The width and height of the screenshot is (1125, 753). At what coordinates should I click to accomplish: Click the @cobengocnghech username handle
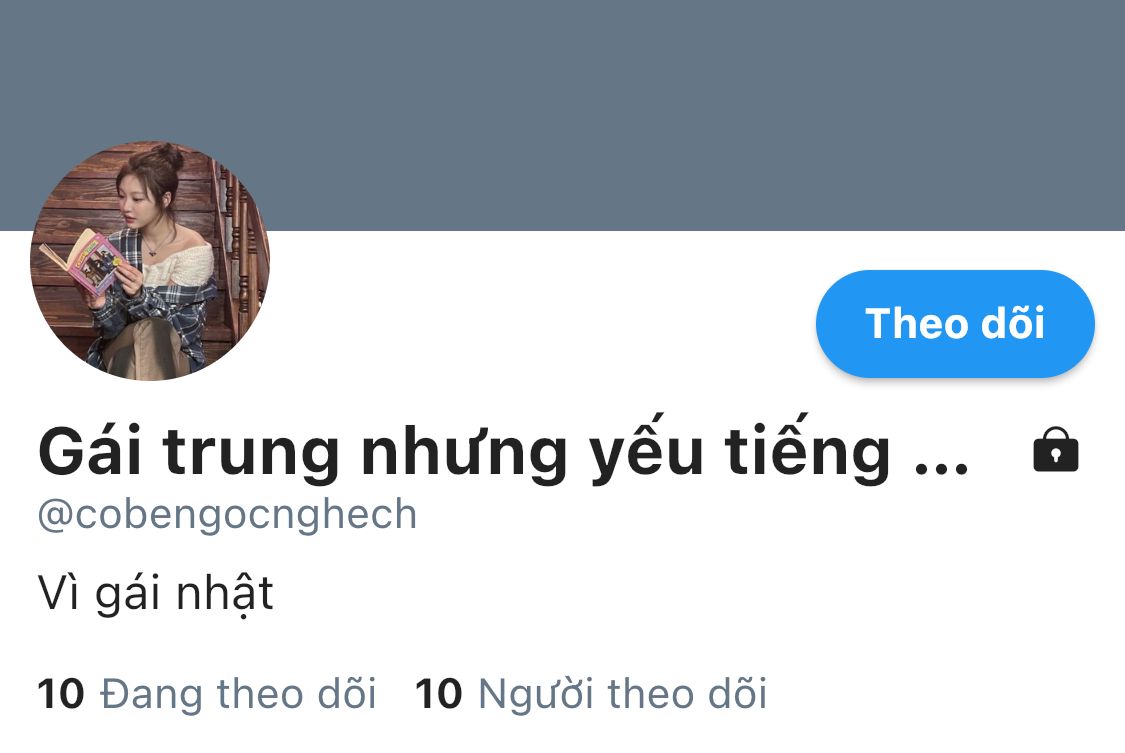coord(227,515)
